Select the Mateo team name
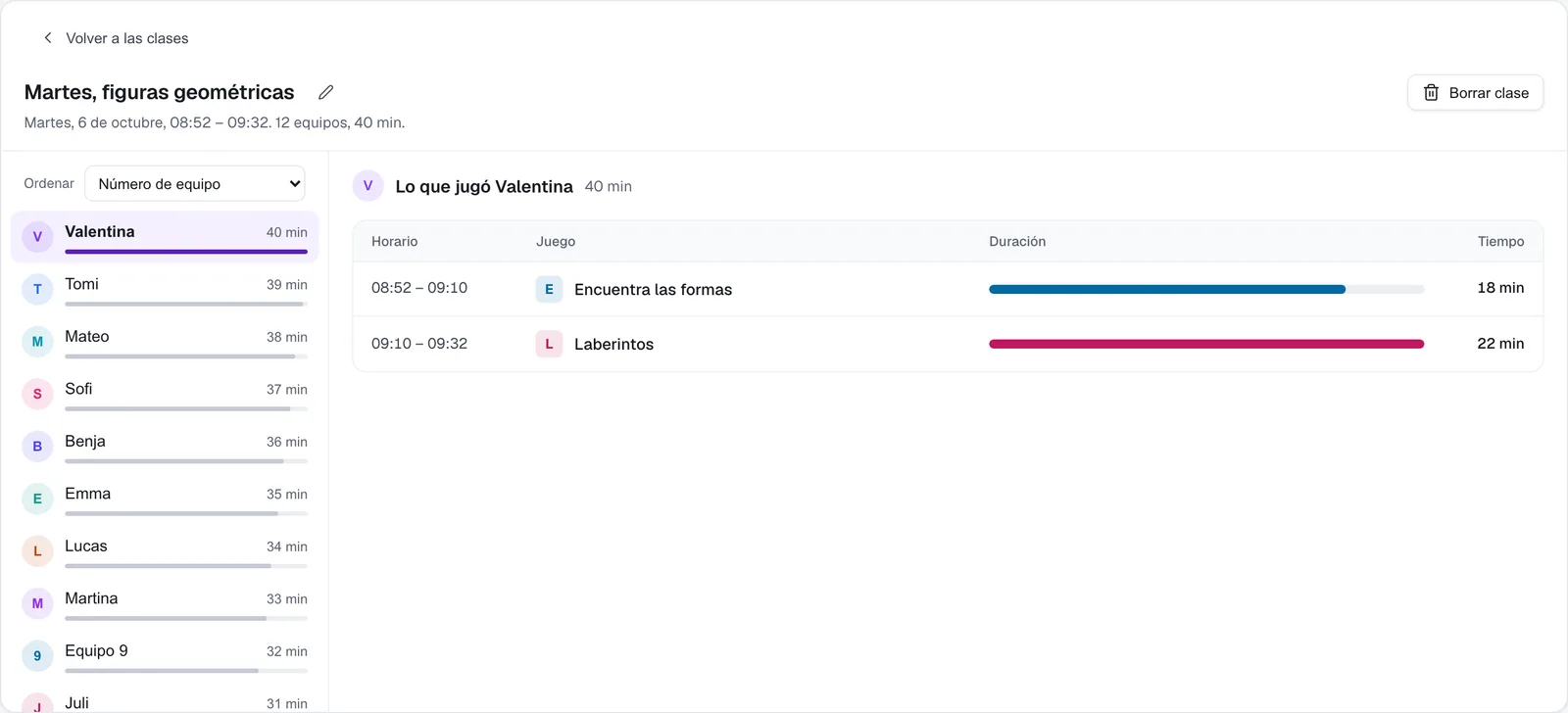This screenshot has width=1568, height=713. point(86,336)
